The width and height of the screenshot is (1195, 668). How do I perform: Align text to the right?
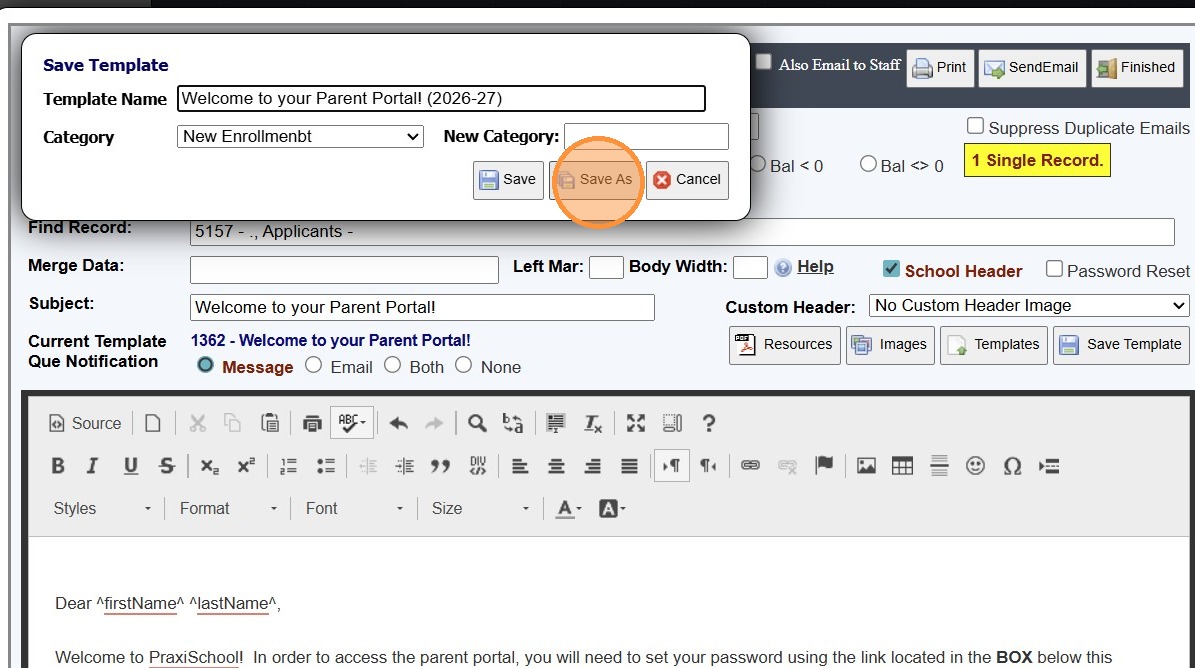[593, 466]
